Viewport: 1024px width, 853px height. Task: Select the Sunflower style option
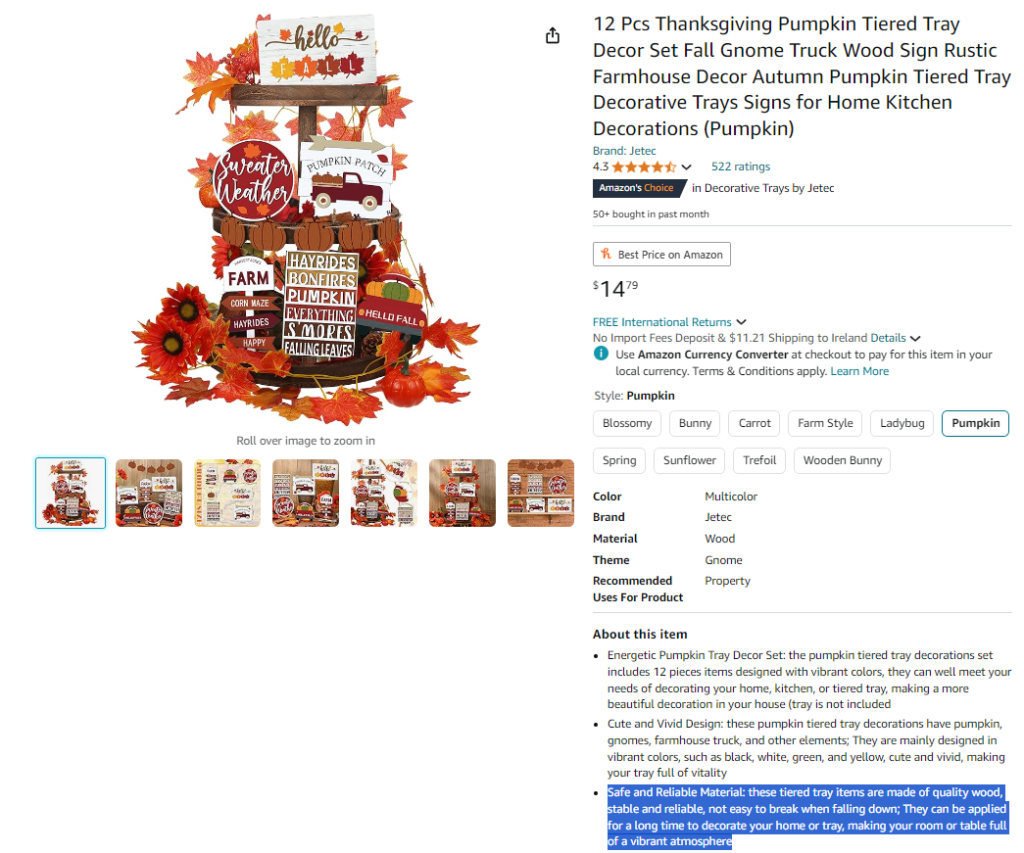[x=689, y=460]
